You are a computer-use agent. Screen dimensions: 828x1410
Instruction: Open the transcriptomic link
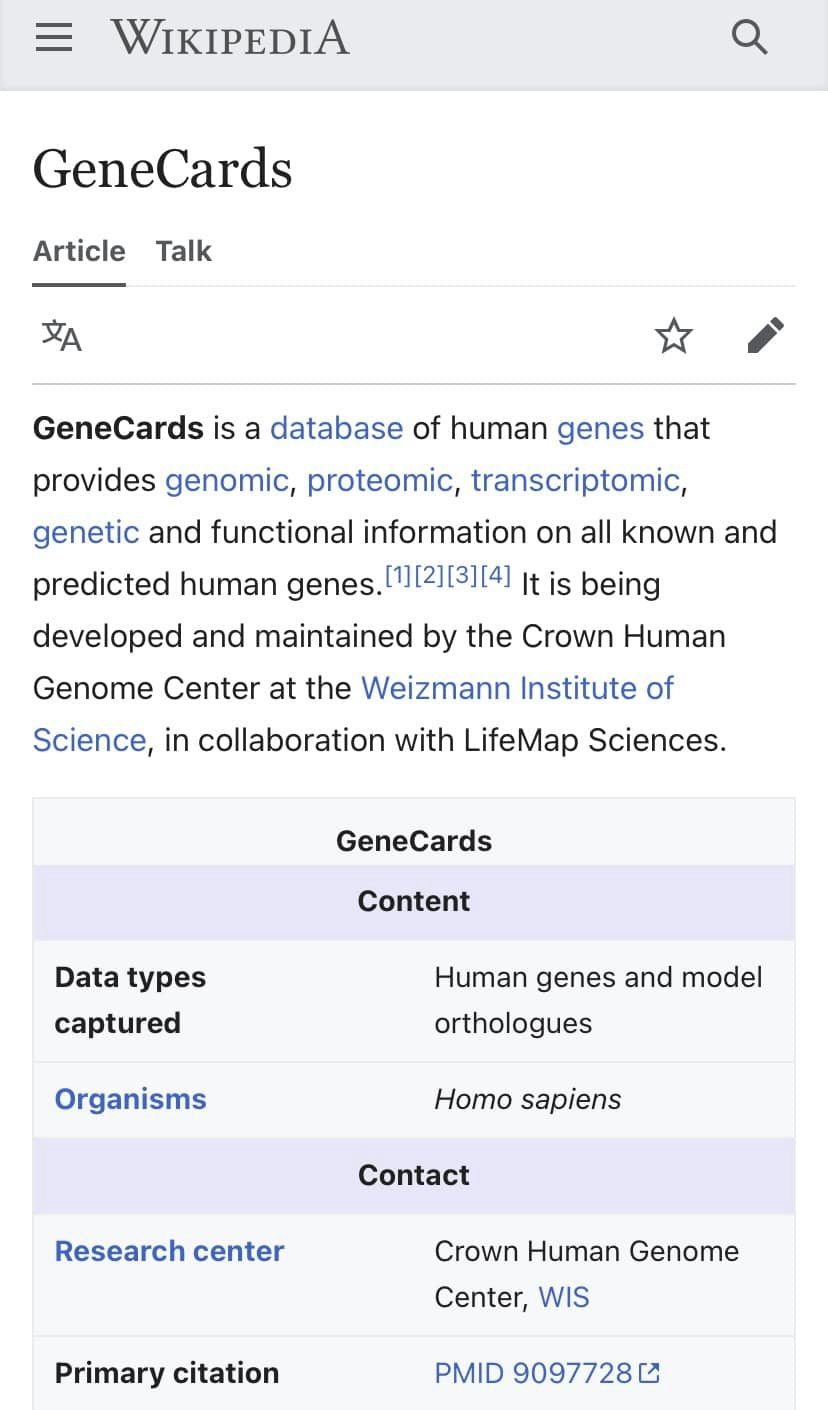(575, 480)
